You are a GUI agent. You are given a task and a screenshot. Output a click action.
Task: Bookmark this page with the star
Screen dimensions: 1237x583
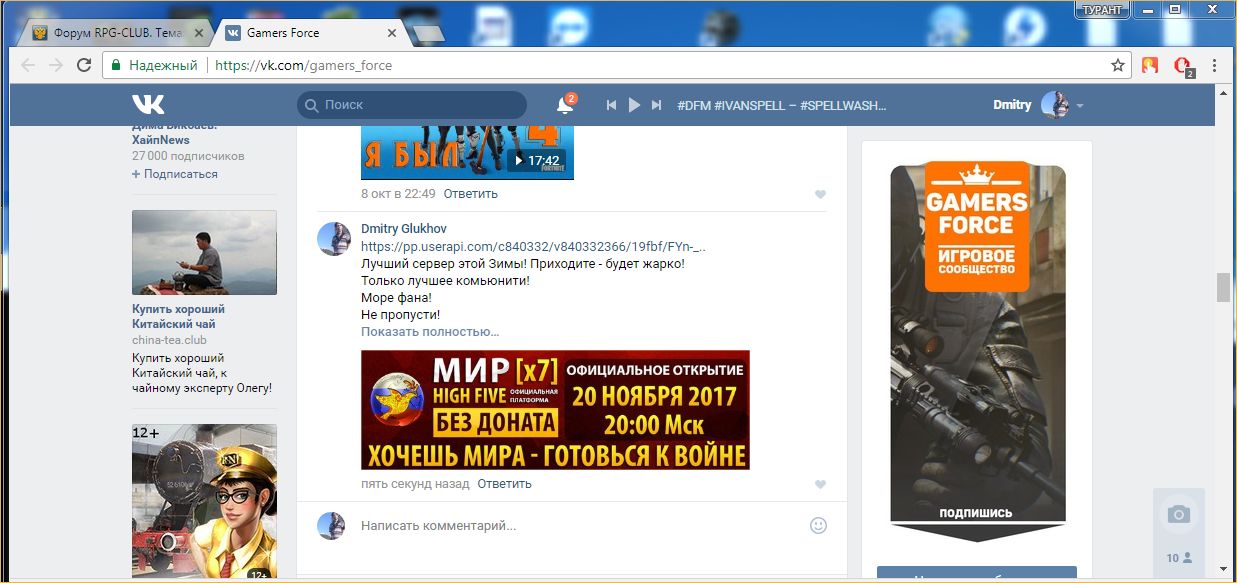click(x=1118, y=65)
